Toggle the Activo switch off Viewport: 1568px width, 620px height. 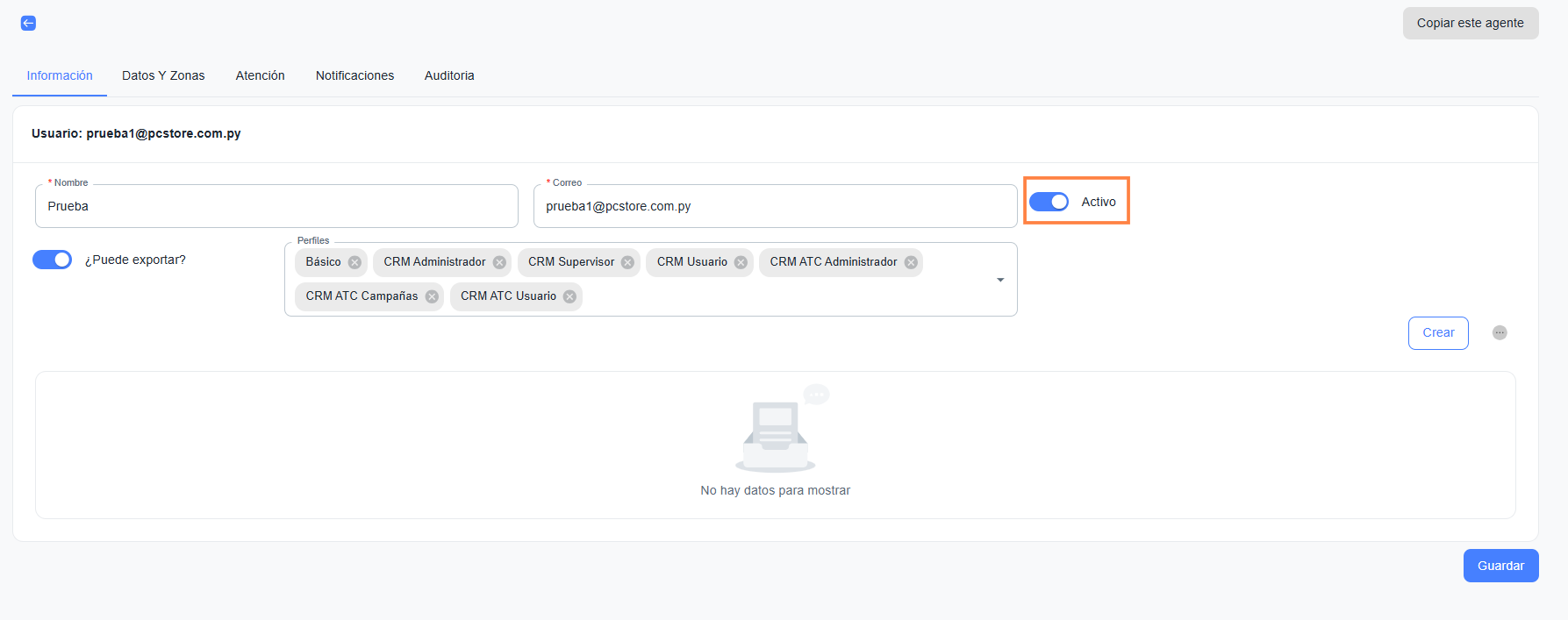pos(1049,202)
